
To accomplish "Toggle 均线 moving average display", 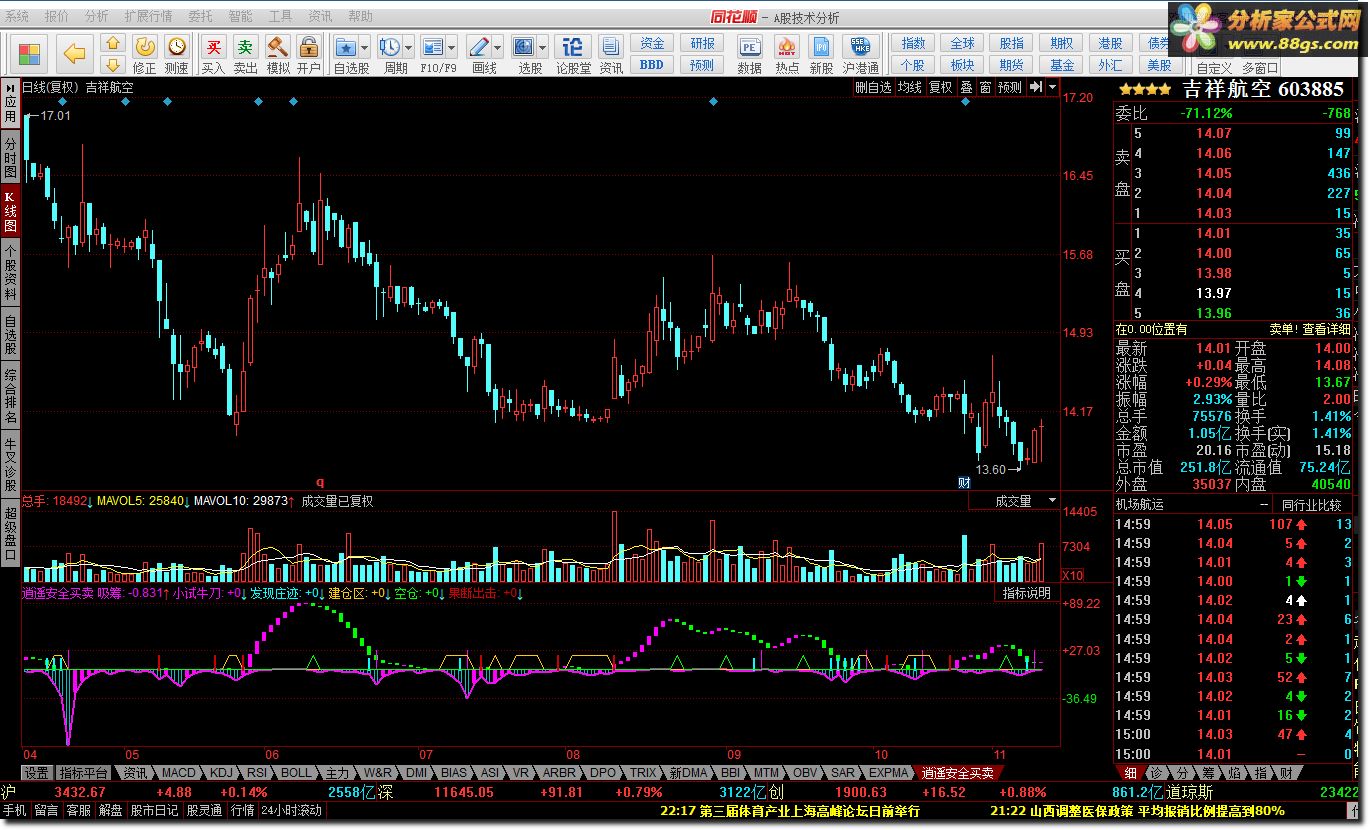I will tap(909, 87).
